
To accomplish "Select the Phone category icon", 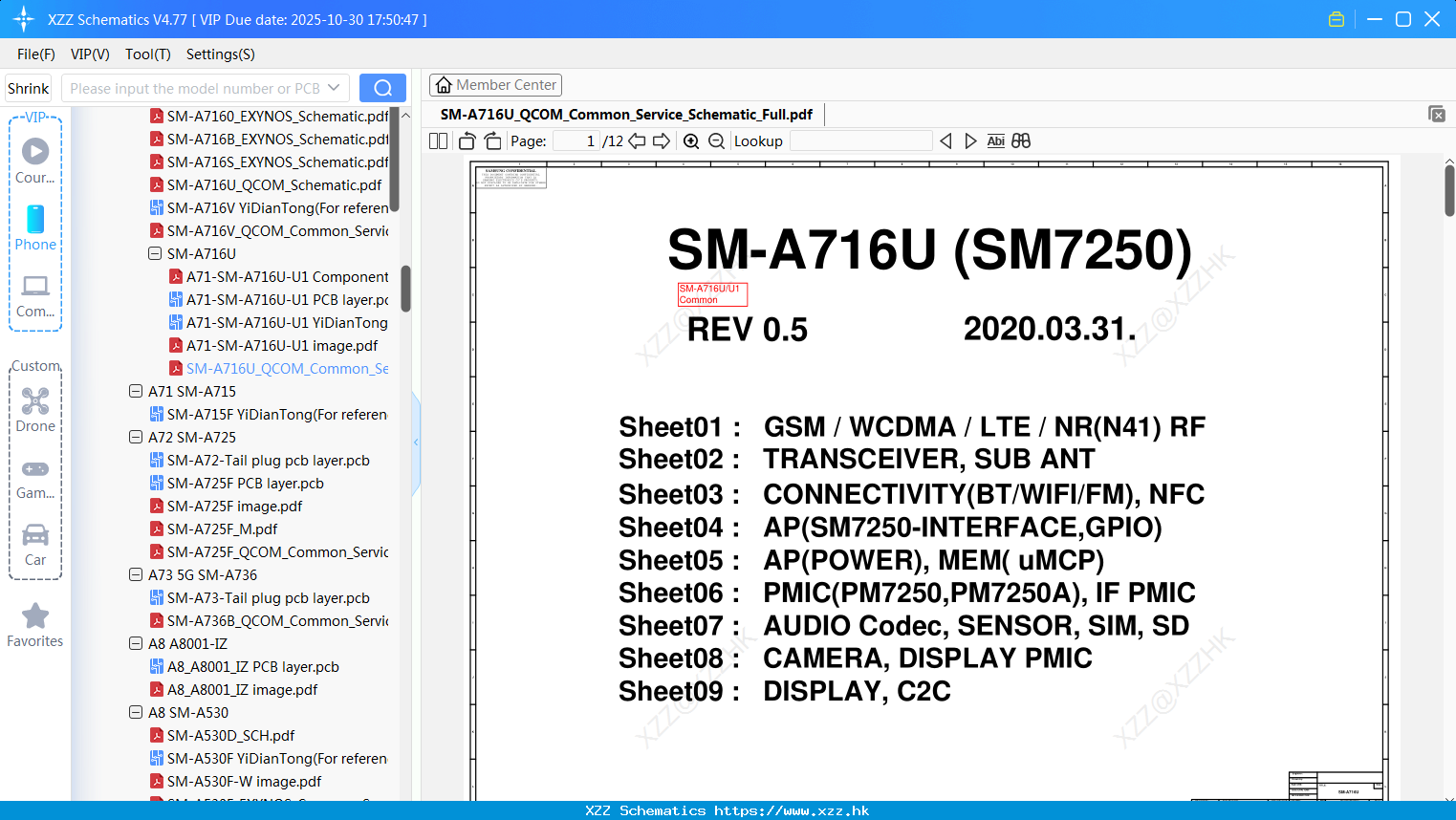I will (35, 227).
